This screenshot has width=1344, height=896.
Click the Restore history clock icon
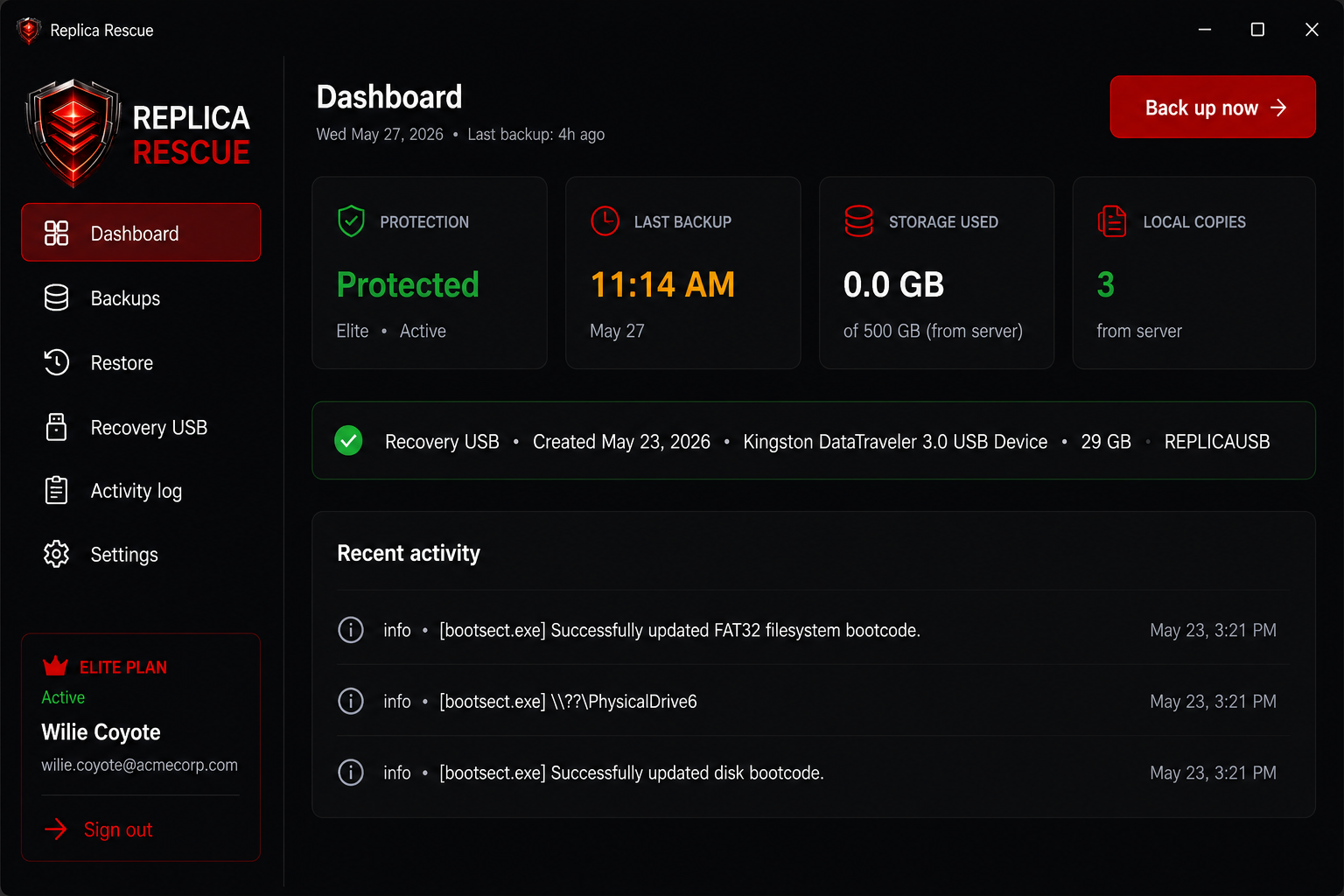[56, 362]
